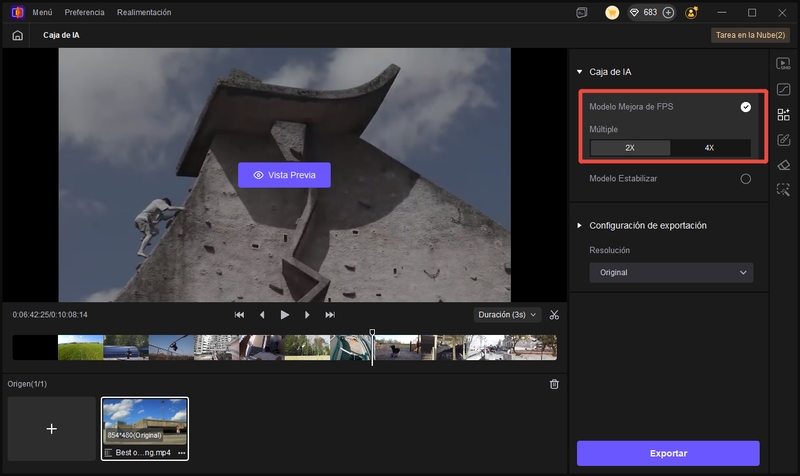Click the Vista Previa button
This screenshot has width=800, height=476.
[284, 175]
